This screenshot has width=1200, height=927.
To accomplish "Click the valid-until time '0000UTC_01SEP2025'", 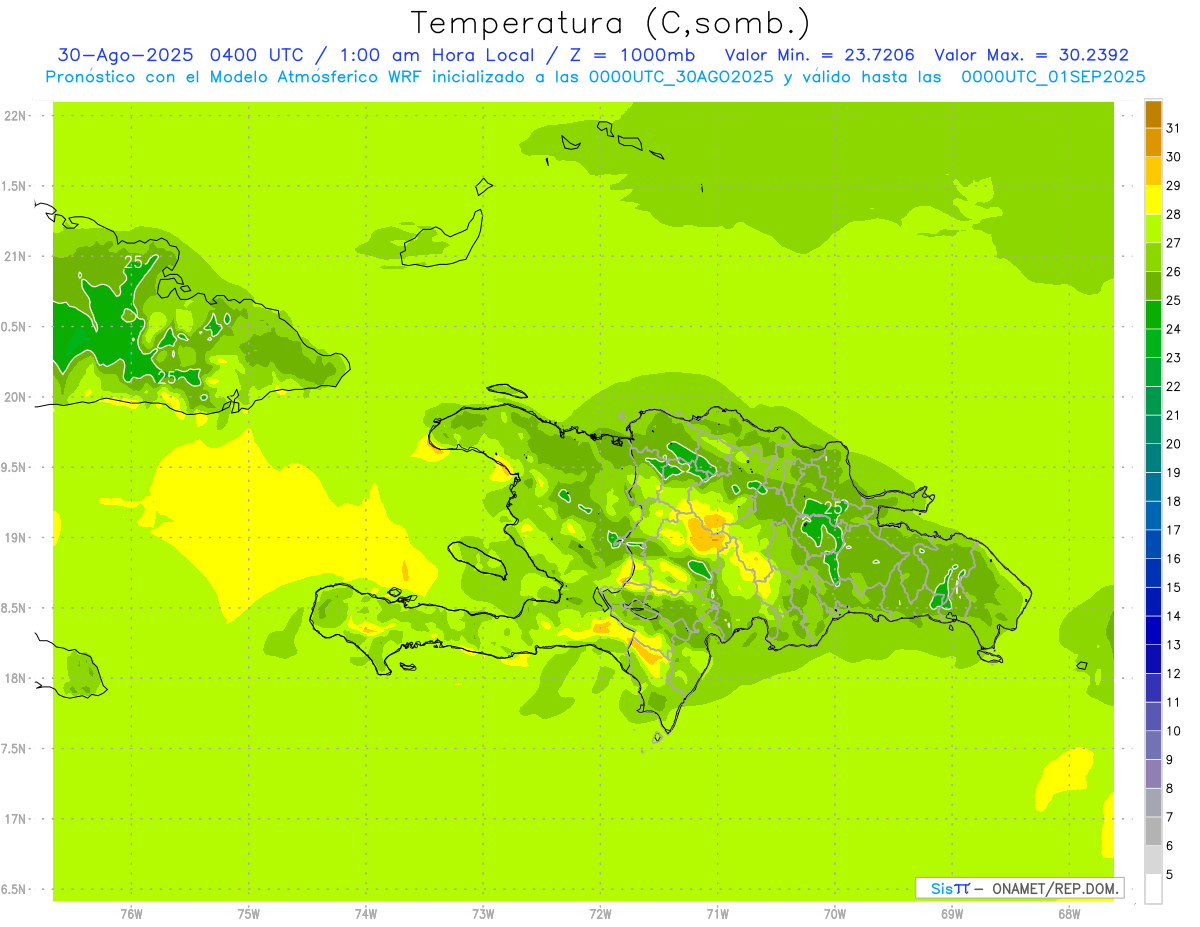I will click(x=1052, y=77).
